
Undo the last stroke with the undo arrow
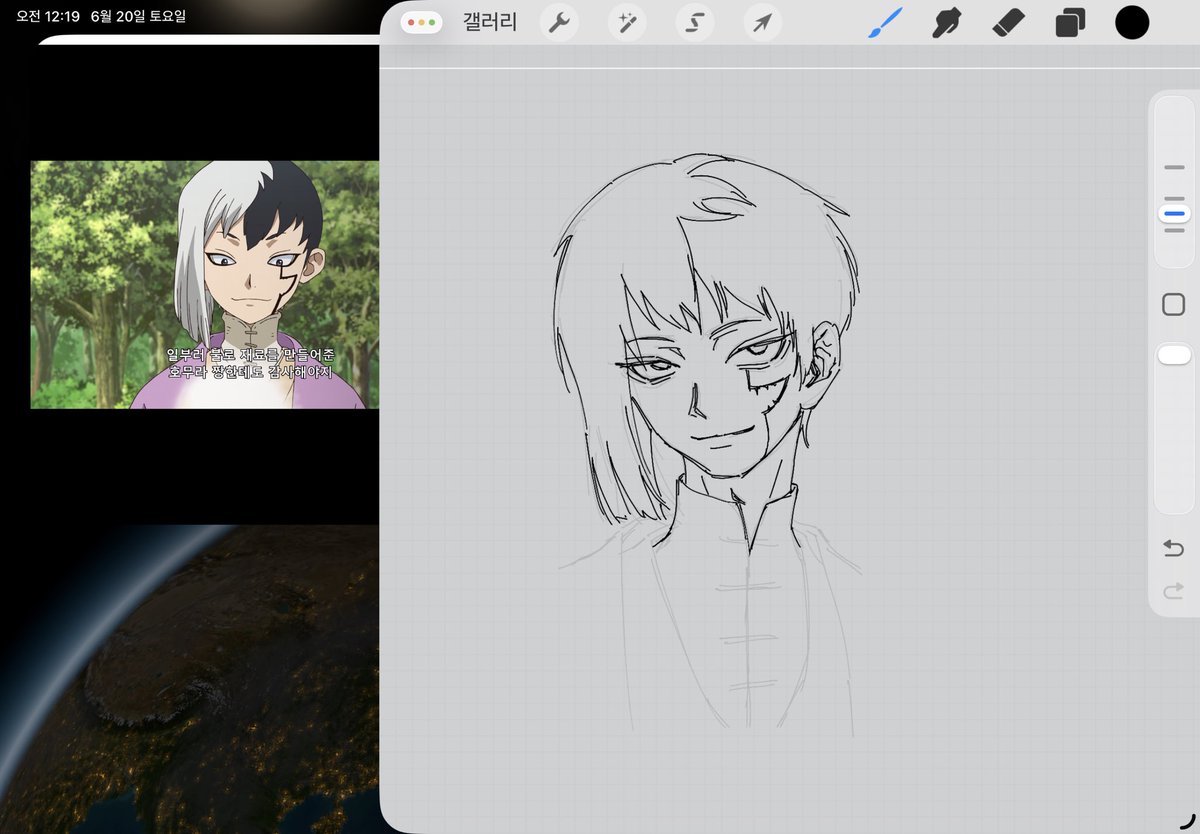tap(1173, 548)
